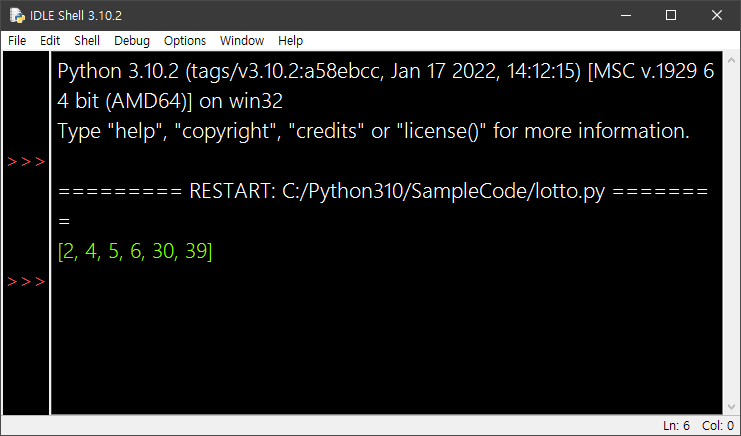This screenshot has height=436, width=741.
Task: Open the Shell menu
Action: pos(87,40)
